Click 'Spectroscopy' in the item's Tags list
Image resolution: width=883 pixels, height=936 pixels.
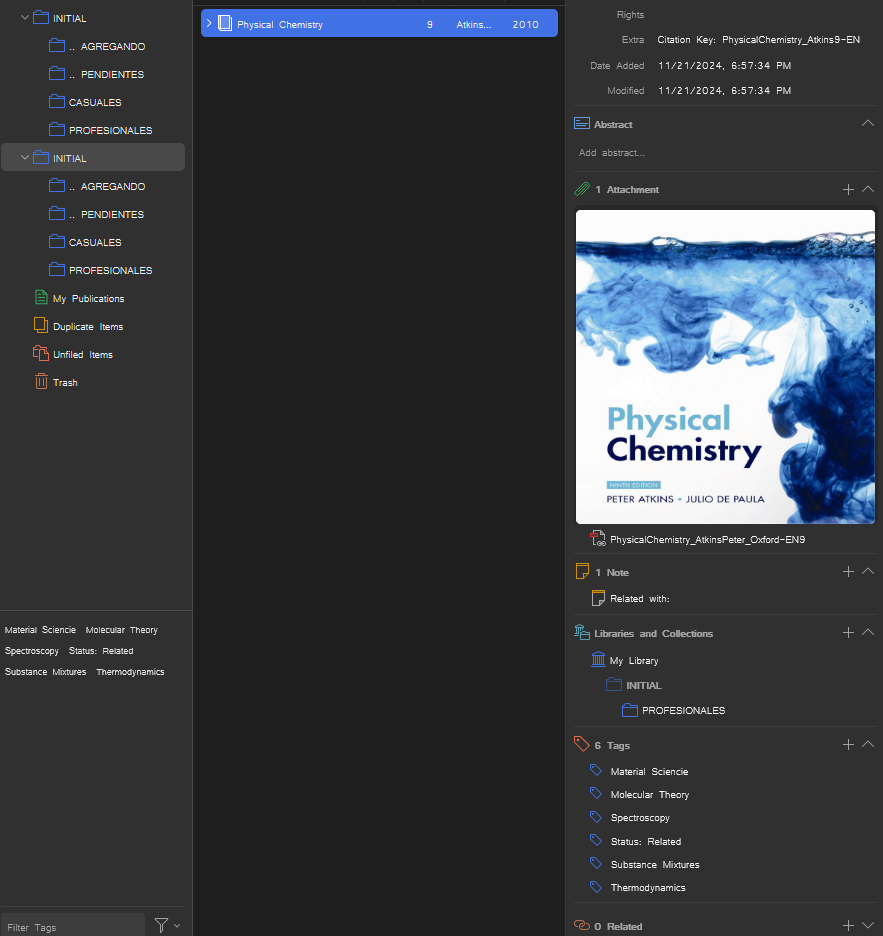[x=640, y=818]
